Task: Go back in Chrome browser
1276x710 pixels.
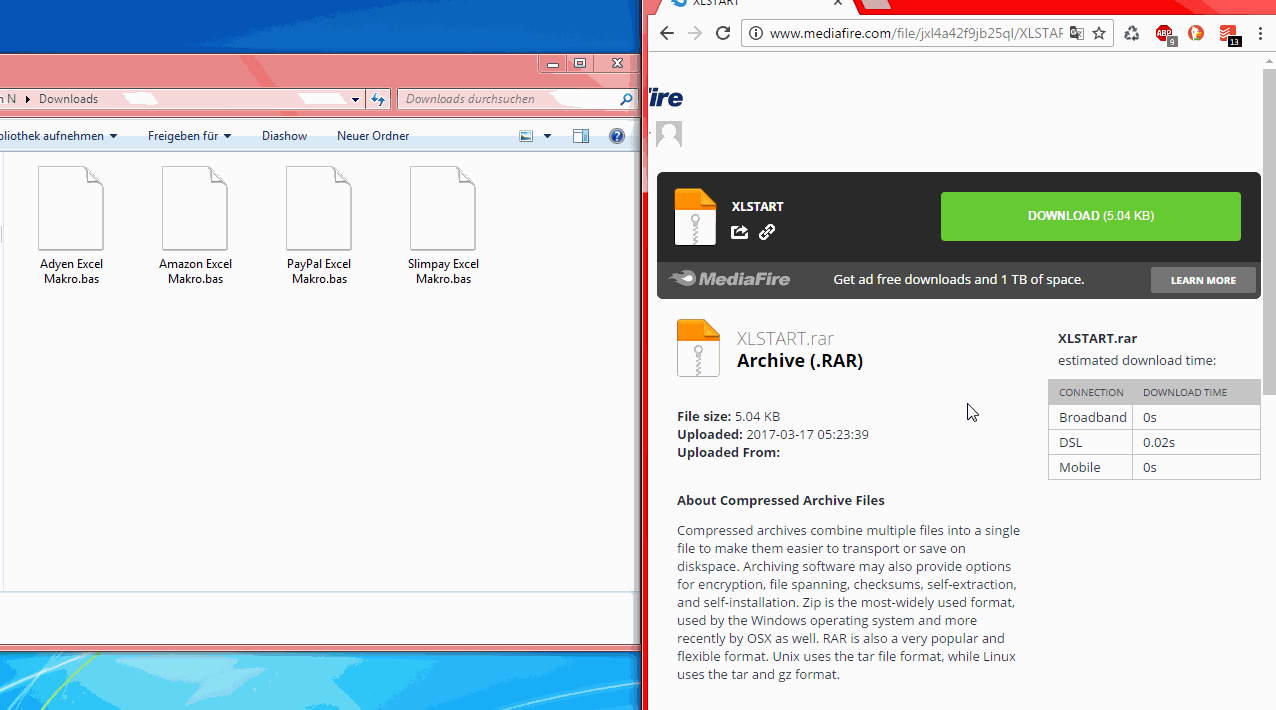Action: (x=667, y=33)
